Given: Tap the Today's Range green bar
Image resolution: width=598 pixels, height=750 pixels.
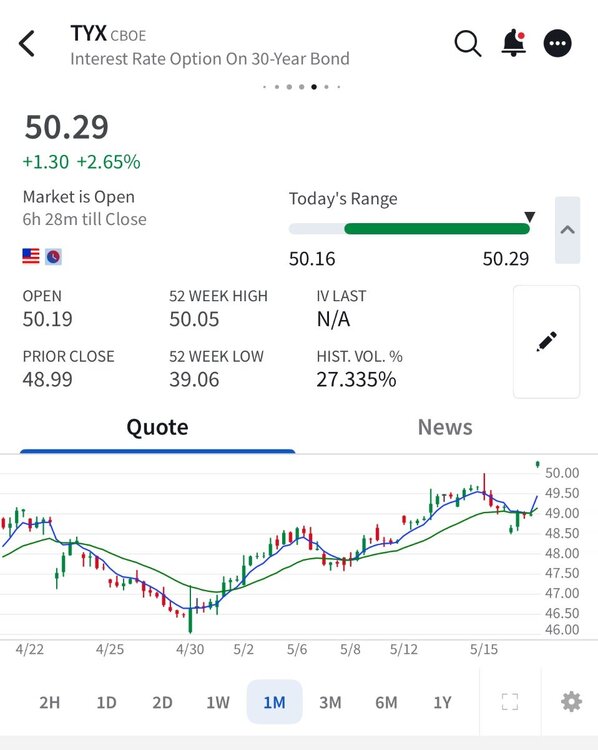Looking at the screenshot, I should (437, 229).
